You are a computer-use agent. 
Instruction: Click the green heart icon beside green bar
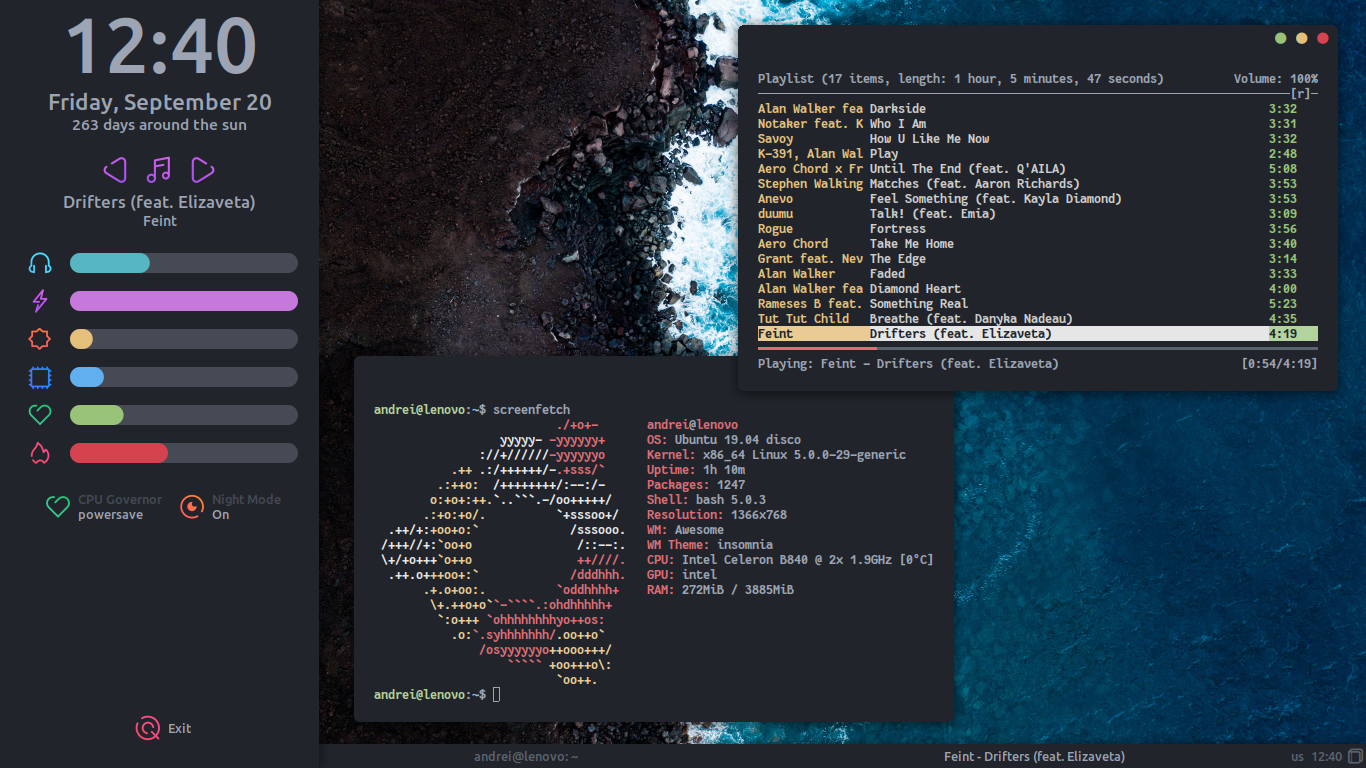(x=40, y=415)
